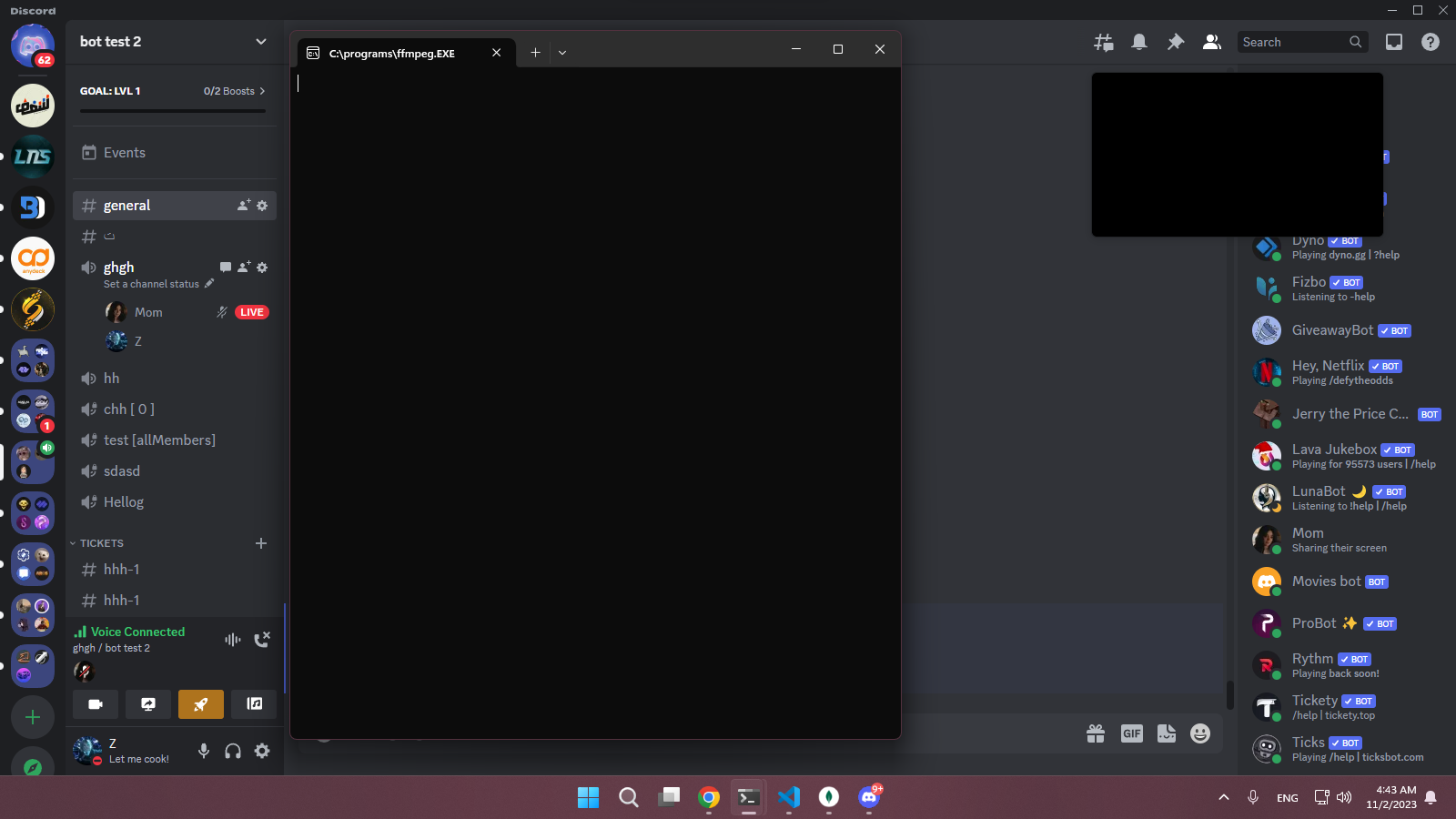Join the chh [ 0 ] voice channel

pyautogui.click(x=173, y=409)
